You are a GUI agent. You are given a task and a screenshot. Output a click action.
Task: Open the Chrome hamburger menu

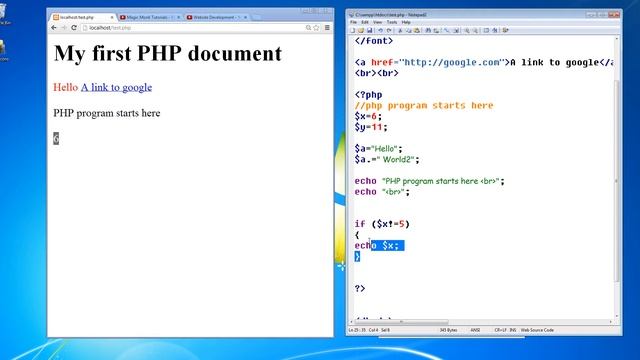[x=327, y=28]
